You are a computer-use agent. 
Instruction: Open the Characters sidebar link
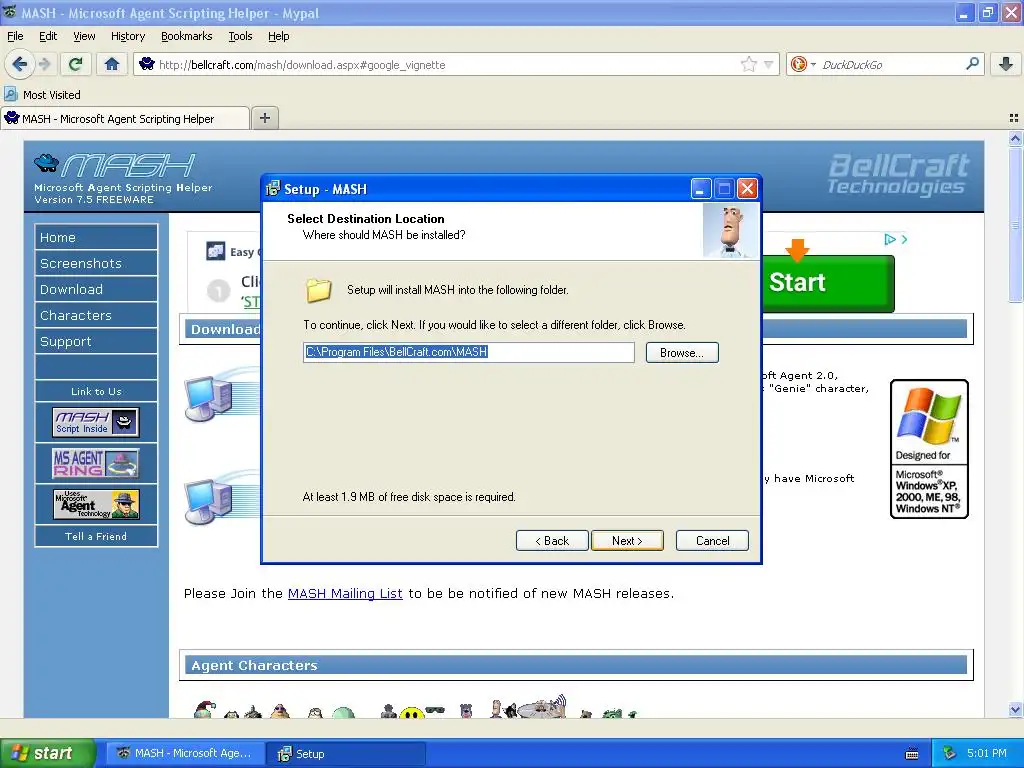96,315
